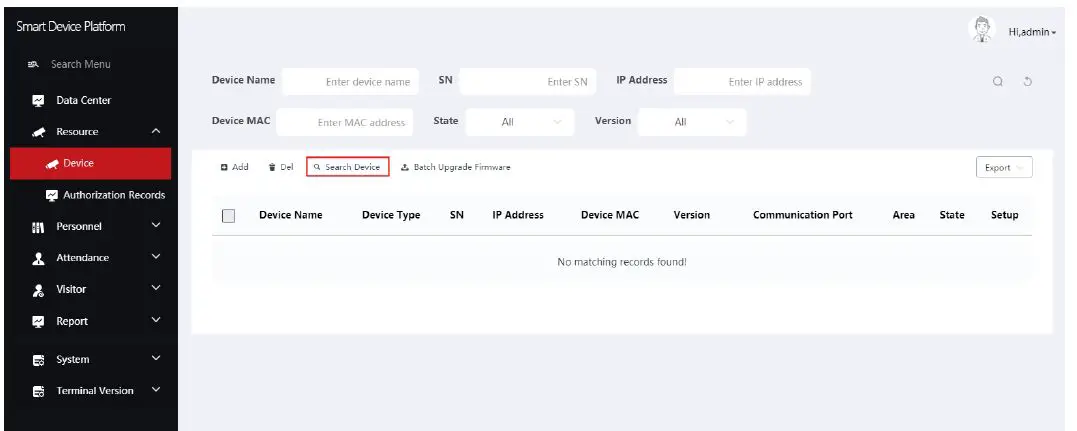Click the Terminal Version sidebar icon

tap(39, 391)
